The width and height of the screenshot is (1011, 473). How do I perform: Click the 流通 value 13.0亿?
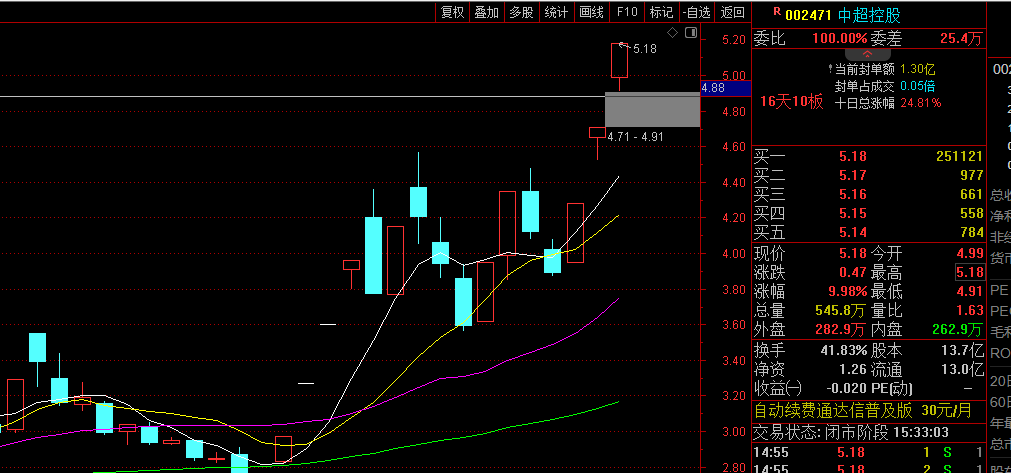pyautogui.click(x=962, y=370)
